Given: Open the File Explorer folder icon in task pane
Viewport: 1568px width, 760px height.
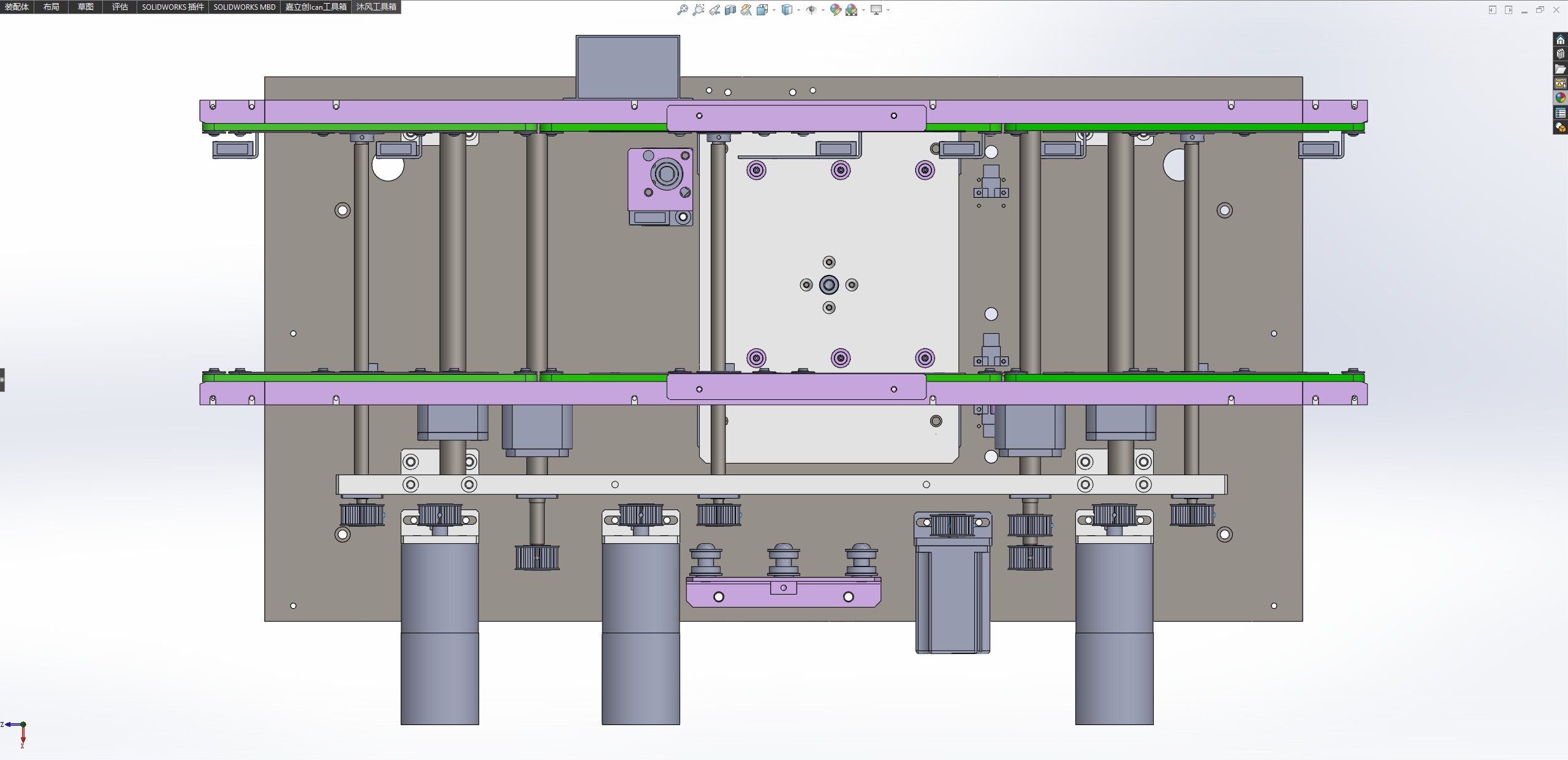Looking at the screenshot, I should (x=1560, y=69).
